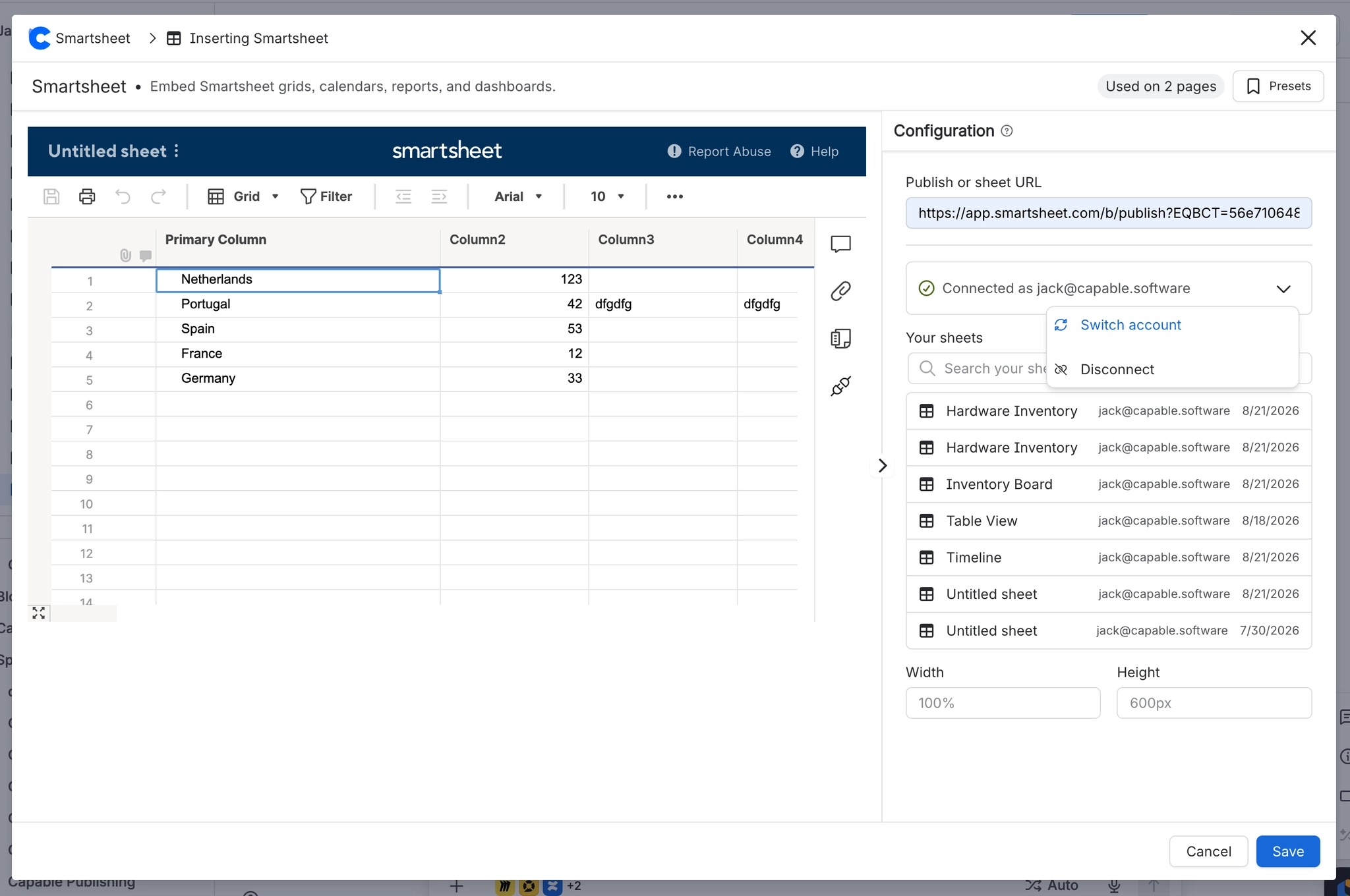Collapse the Connected as account dropdown
The height and width of the screenshot is (896, 1350).
pos(1283,289)
